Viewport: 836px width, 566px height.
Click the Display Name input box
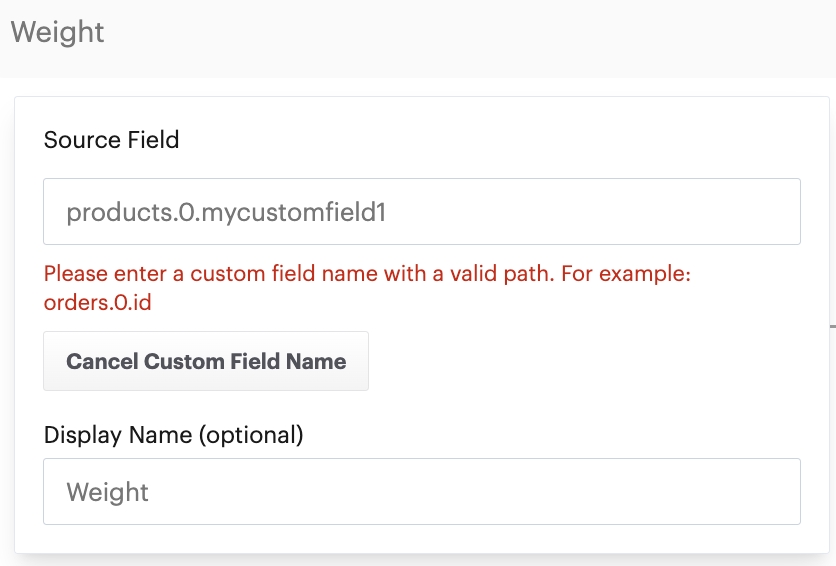(421, 492)
